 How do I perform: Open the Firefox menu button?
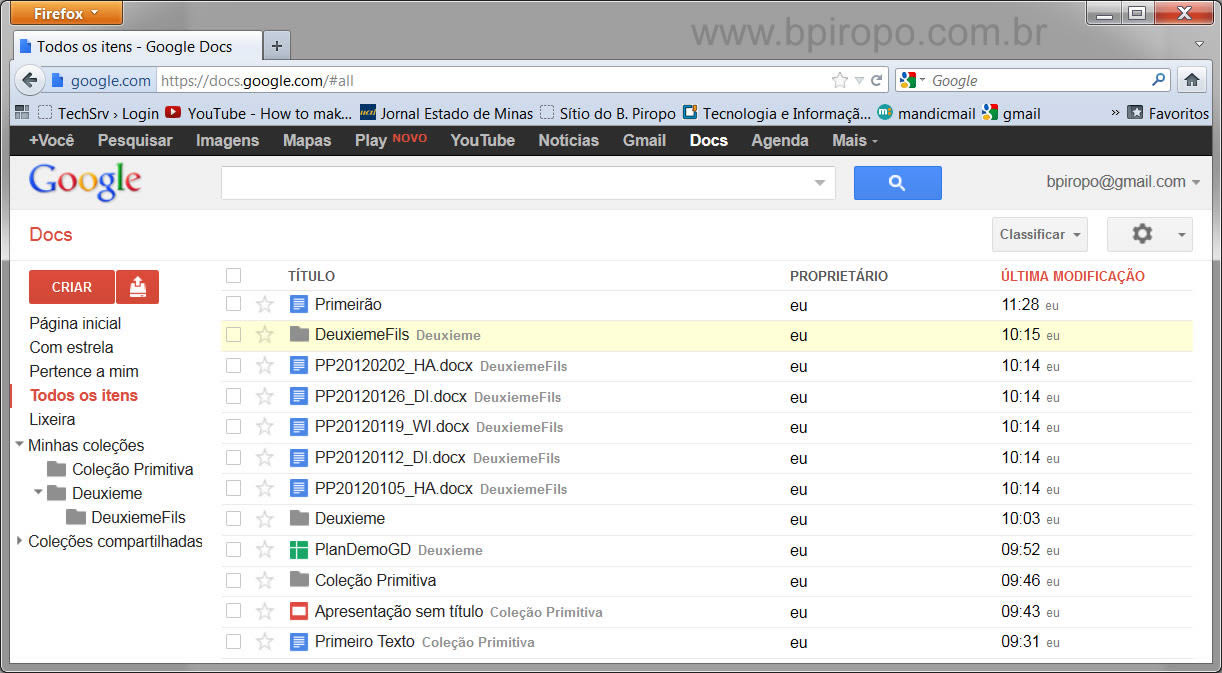pos(67,13)
